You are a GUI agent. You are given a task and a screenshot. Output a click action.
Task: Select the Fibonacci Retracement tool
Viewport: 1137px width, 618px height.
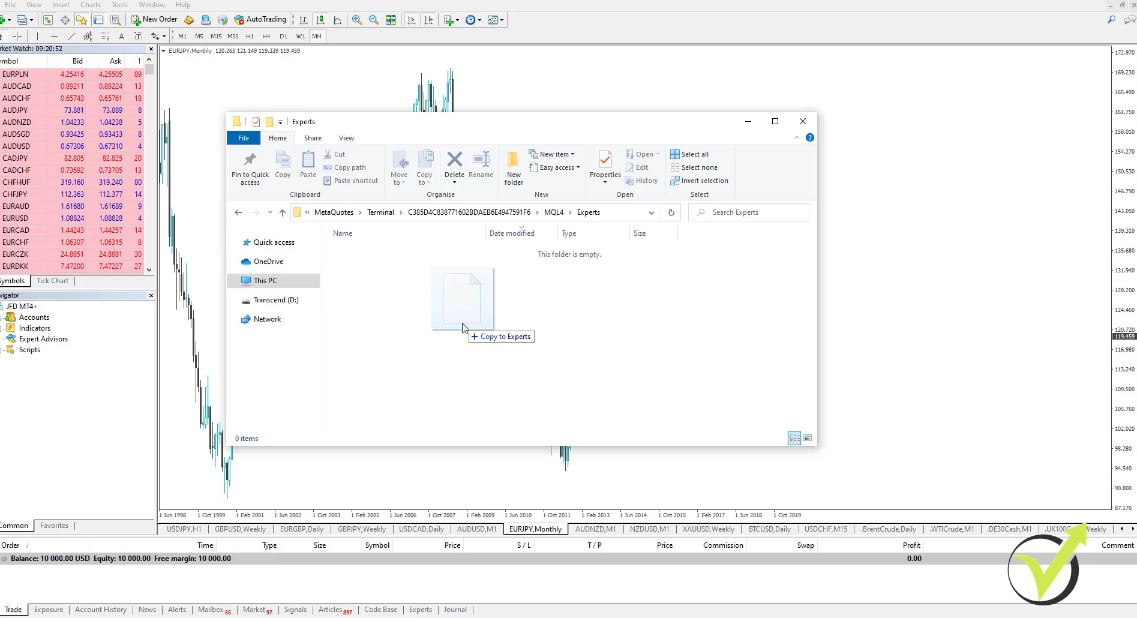(x=103, y=36)
